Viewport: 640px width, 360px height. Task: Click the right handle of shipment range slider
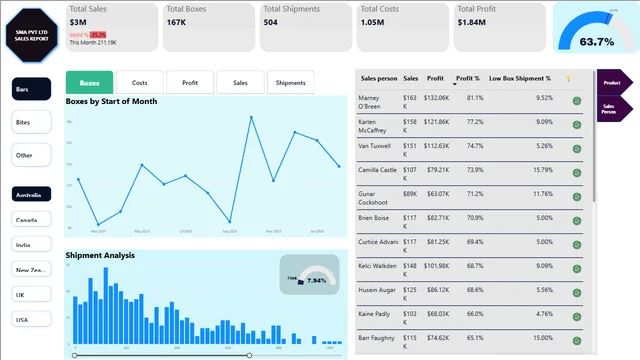click(x=249, y=356)
